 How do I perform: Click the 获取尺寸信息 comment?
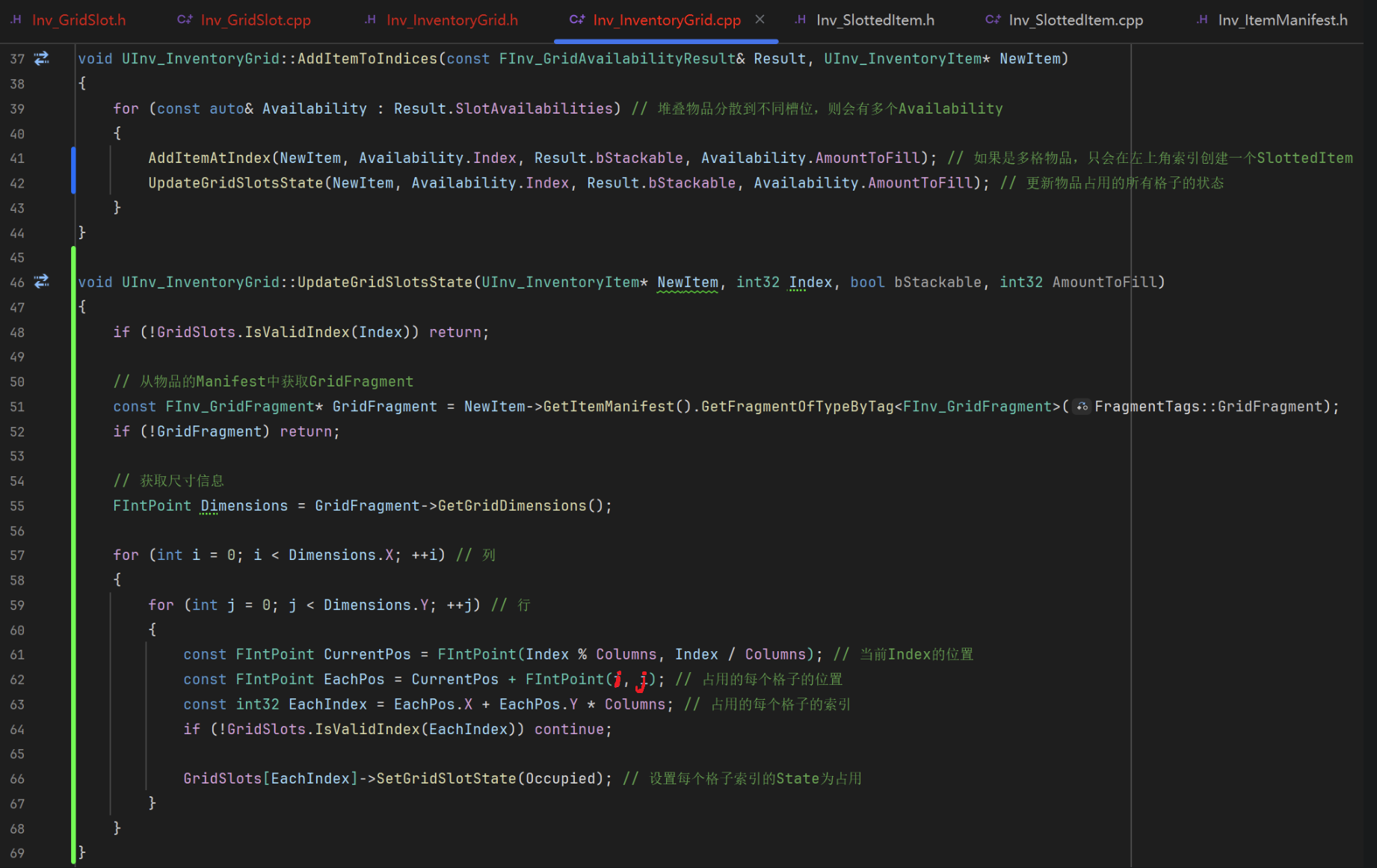[169, 481]
